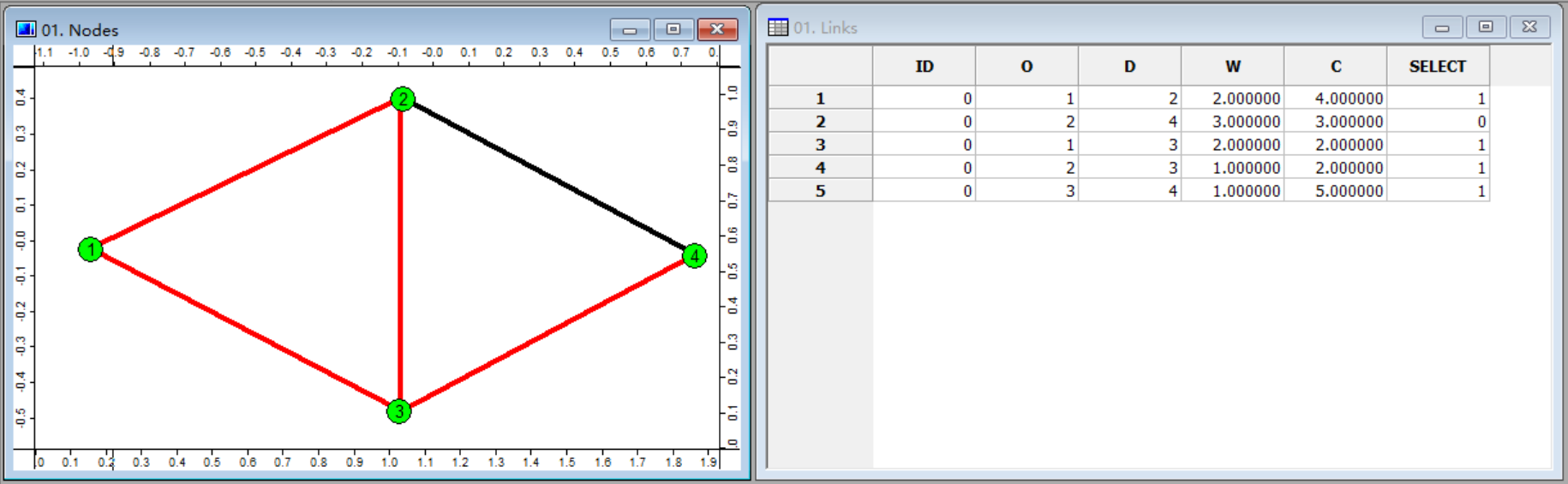1568x484 pixels.
Task: Click the black link between nodes 2 and 4
Action: click(548, 176)
